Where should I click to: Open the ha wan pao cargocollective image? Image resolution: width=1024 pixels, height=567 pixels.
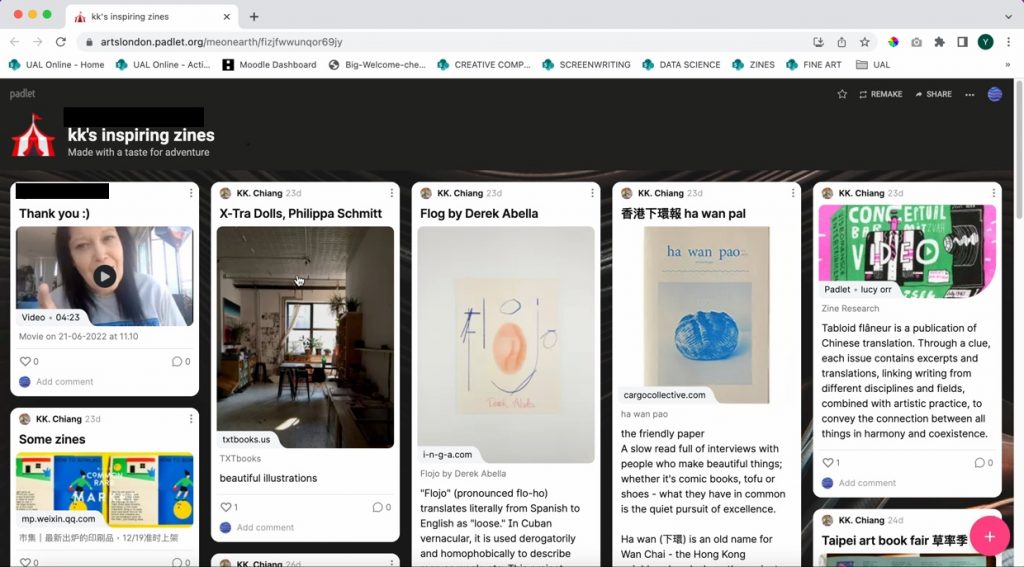click(x=707, y=315)
